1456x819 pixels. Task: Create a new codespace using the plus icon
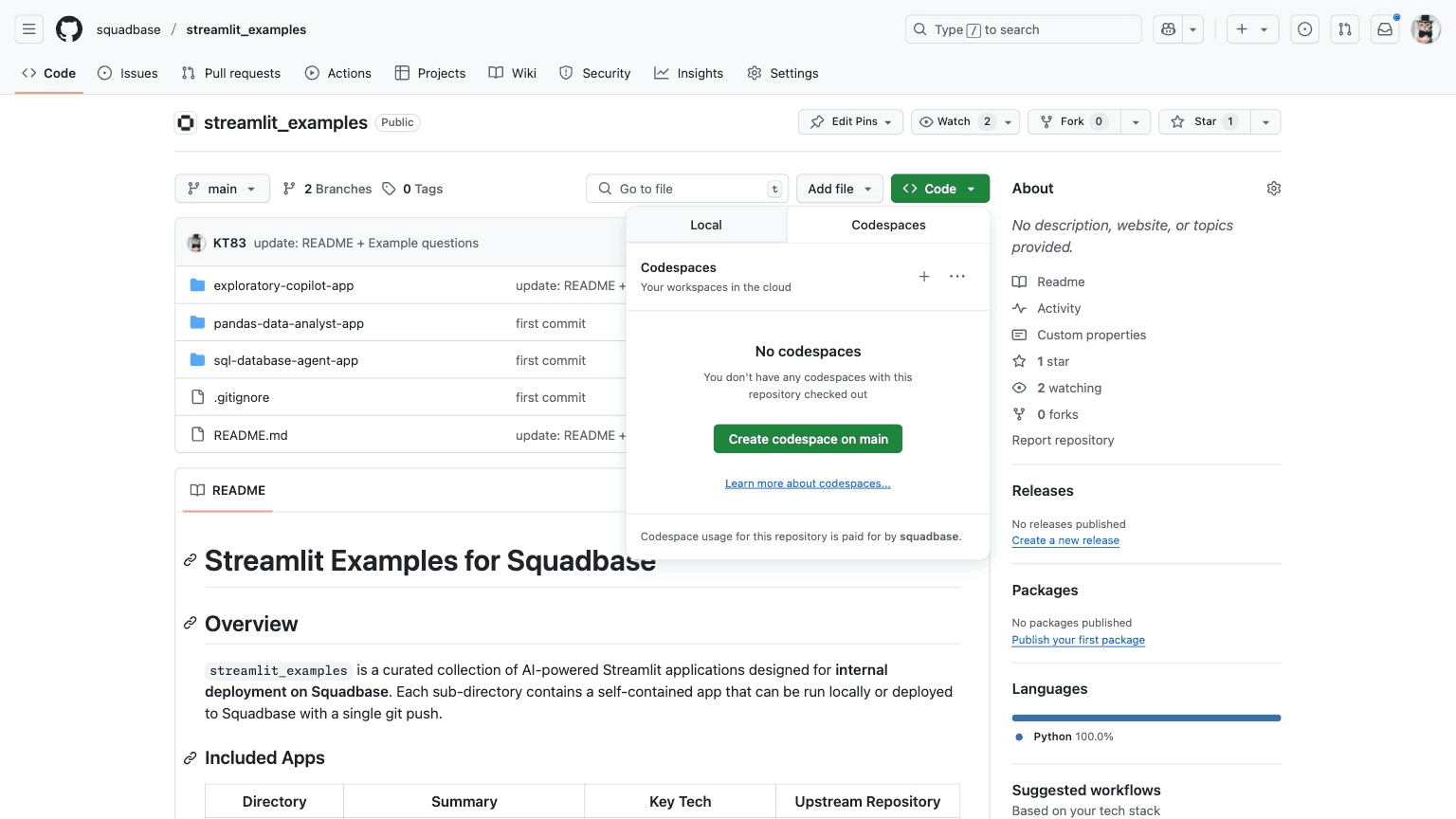(x=924, y=277)
